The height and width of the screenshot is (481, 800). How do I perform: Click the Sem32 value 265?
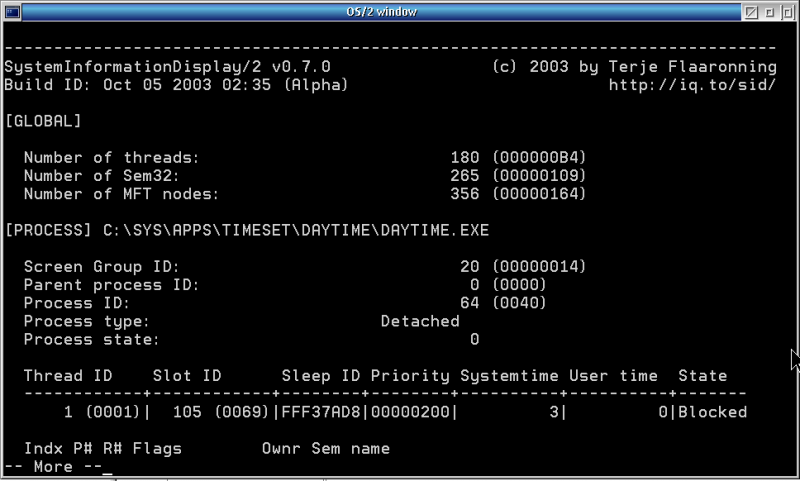464,175
